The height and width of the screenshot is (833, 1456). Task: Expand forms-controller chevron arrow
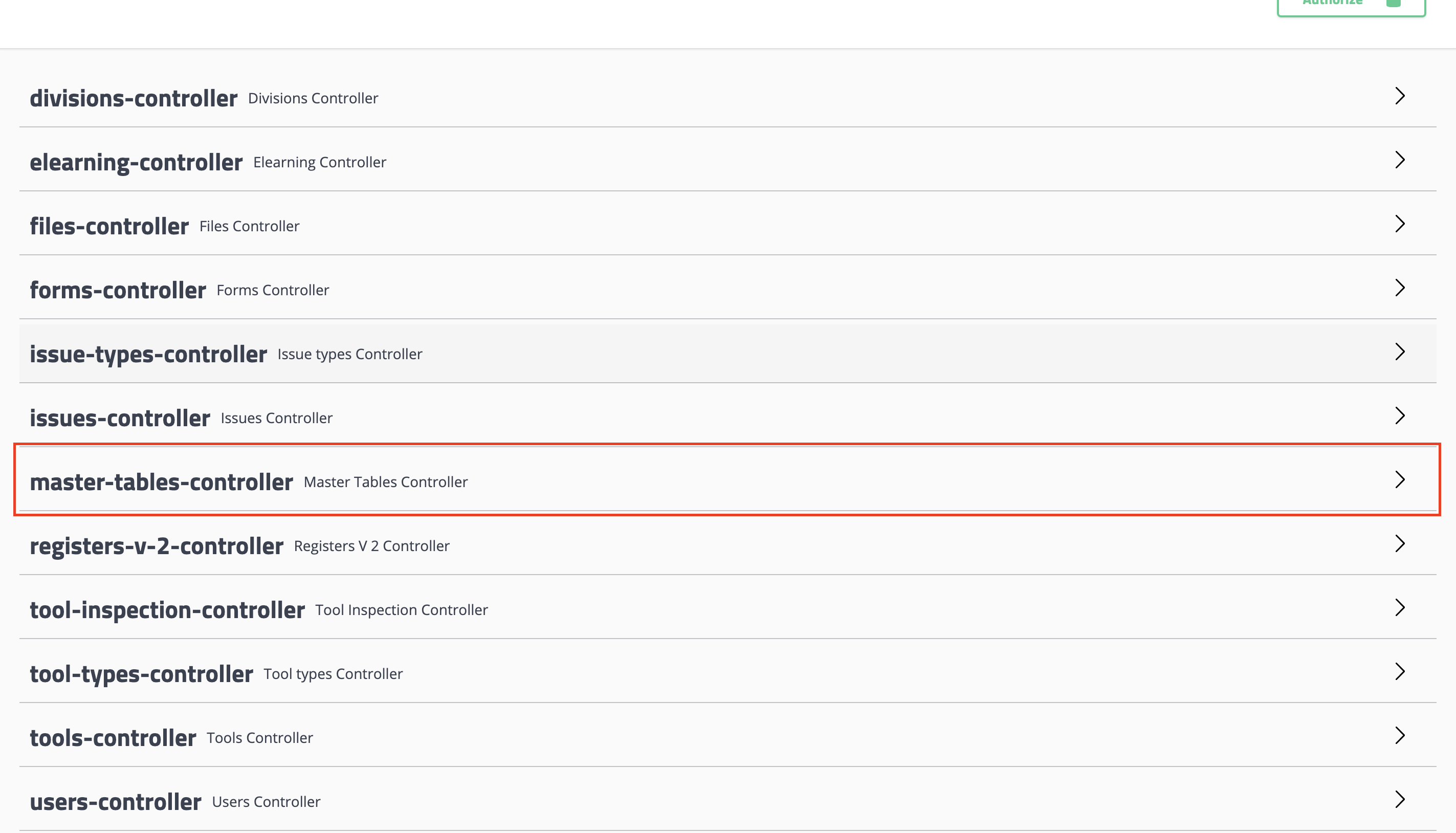click(x=1399, y=288)
